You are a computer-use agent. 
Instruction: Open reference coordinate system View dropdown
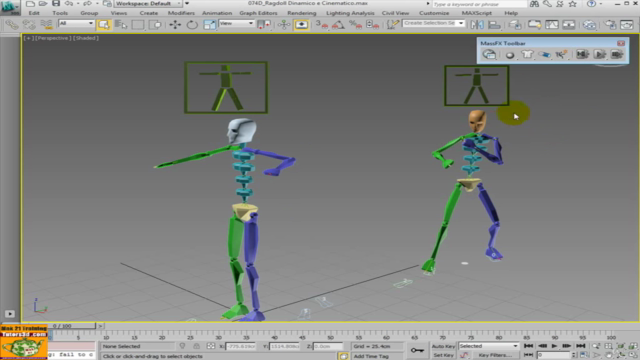pyautogui.click(x=236, y=24)
